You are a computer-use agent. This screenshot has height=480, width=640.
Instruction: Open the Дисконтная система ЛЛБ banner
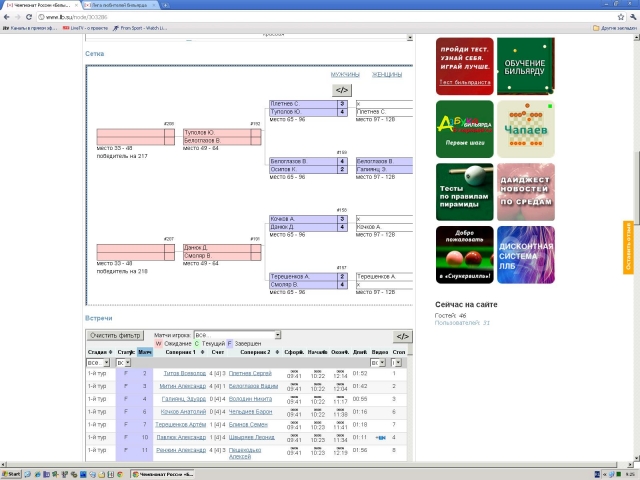(525, 255)
